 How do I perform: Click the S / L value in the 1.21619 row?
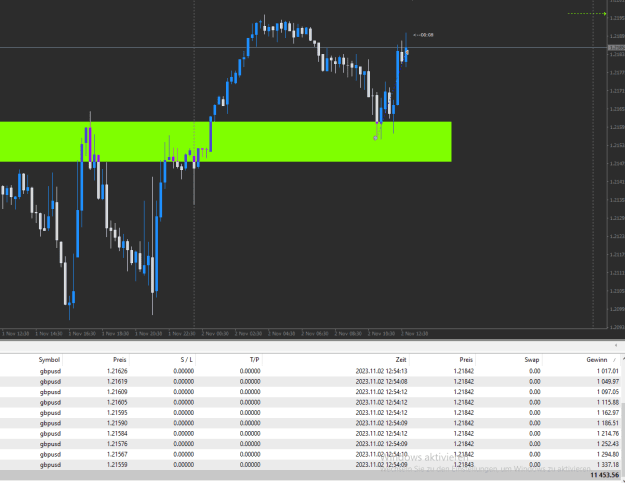[183, 381]
